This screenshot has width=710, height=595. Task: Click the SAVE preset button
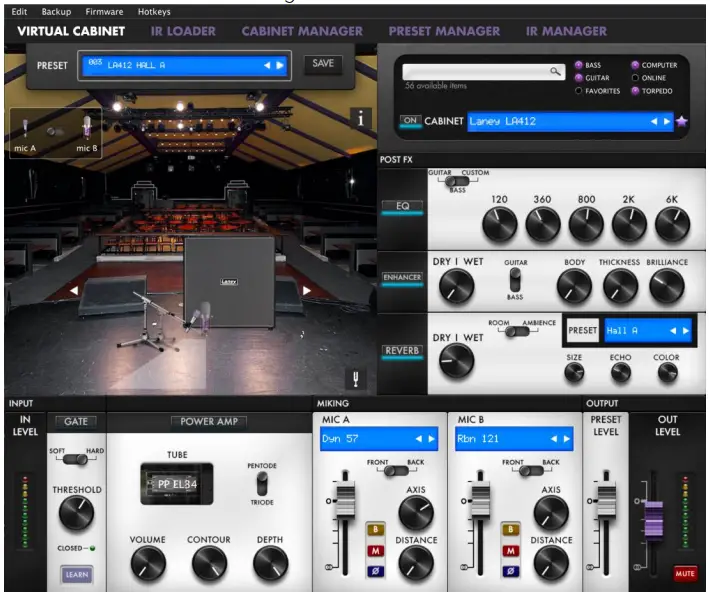[x=323, y=63]
